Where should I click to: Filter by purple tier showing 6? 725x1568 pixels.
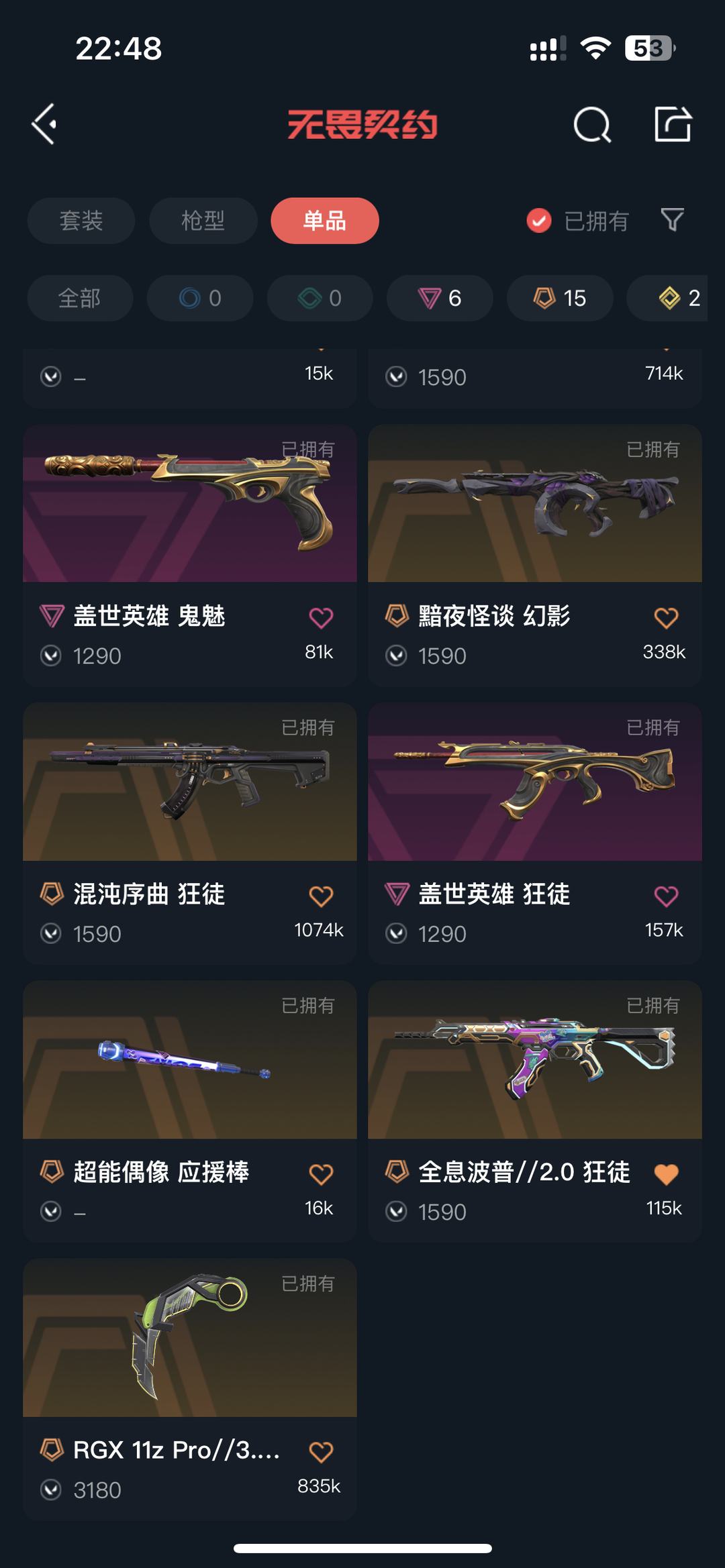tap(440, 298)
